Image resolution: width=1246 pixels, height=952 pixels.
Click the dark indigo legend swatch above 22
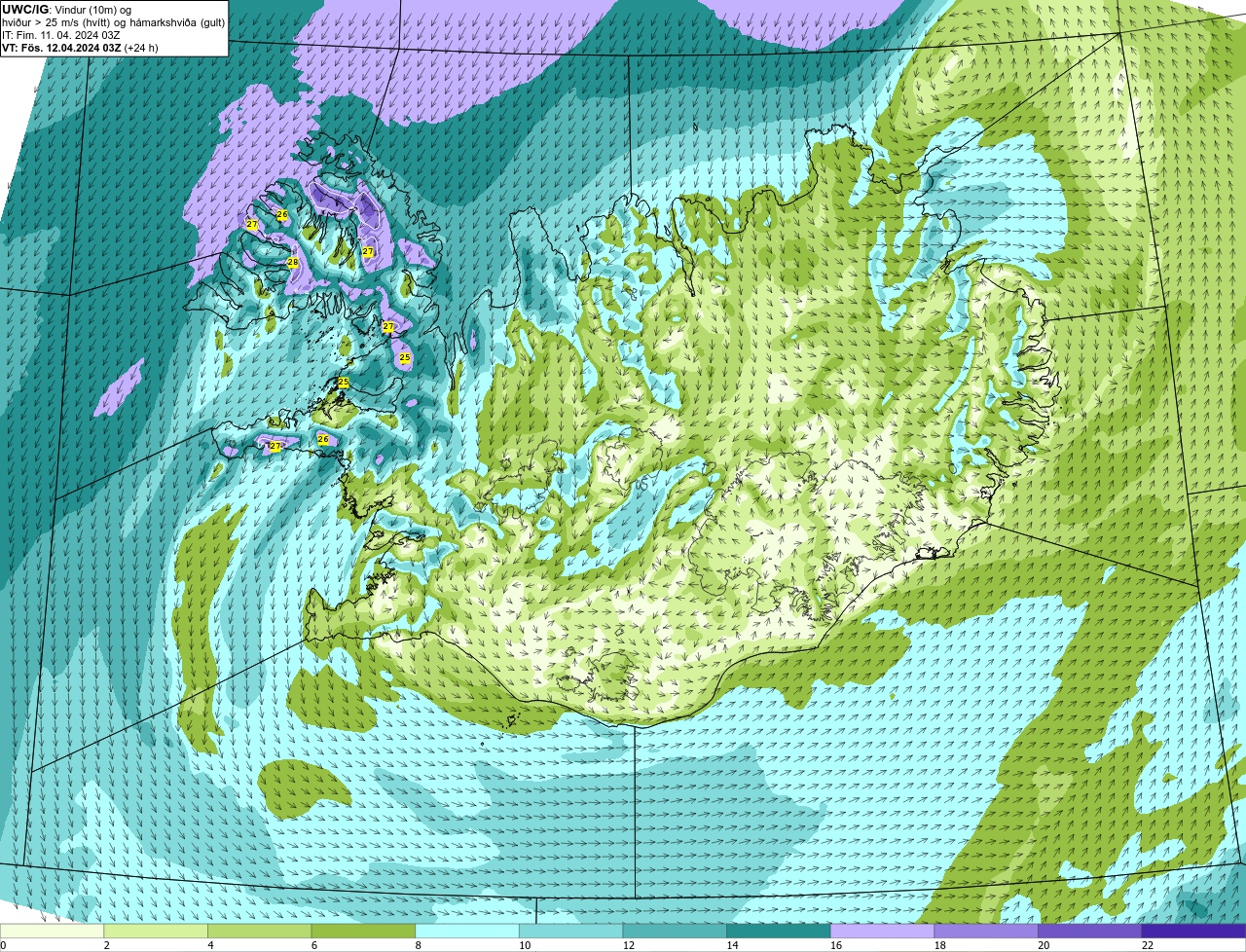[x=1193, y=931]
